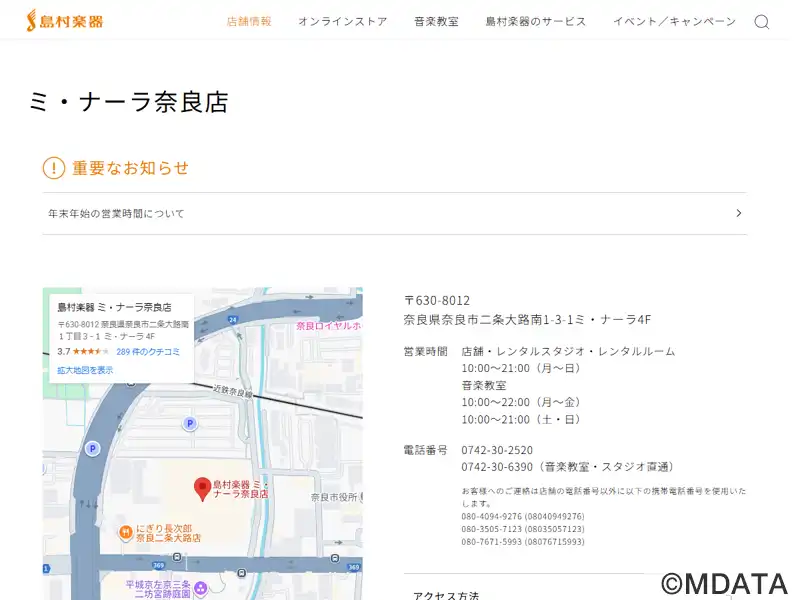The height and width of the screenshot is (600, 800).
Task: Open the オンラインストア menu
Action: [x=343, y=21]
